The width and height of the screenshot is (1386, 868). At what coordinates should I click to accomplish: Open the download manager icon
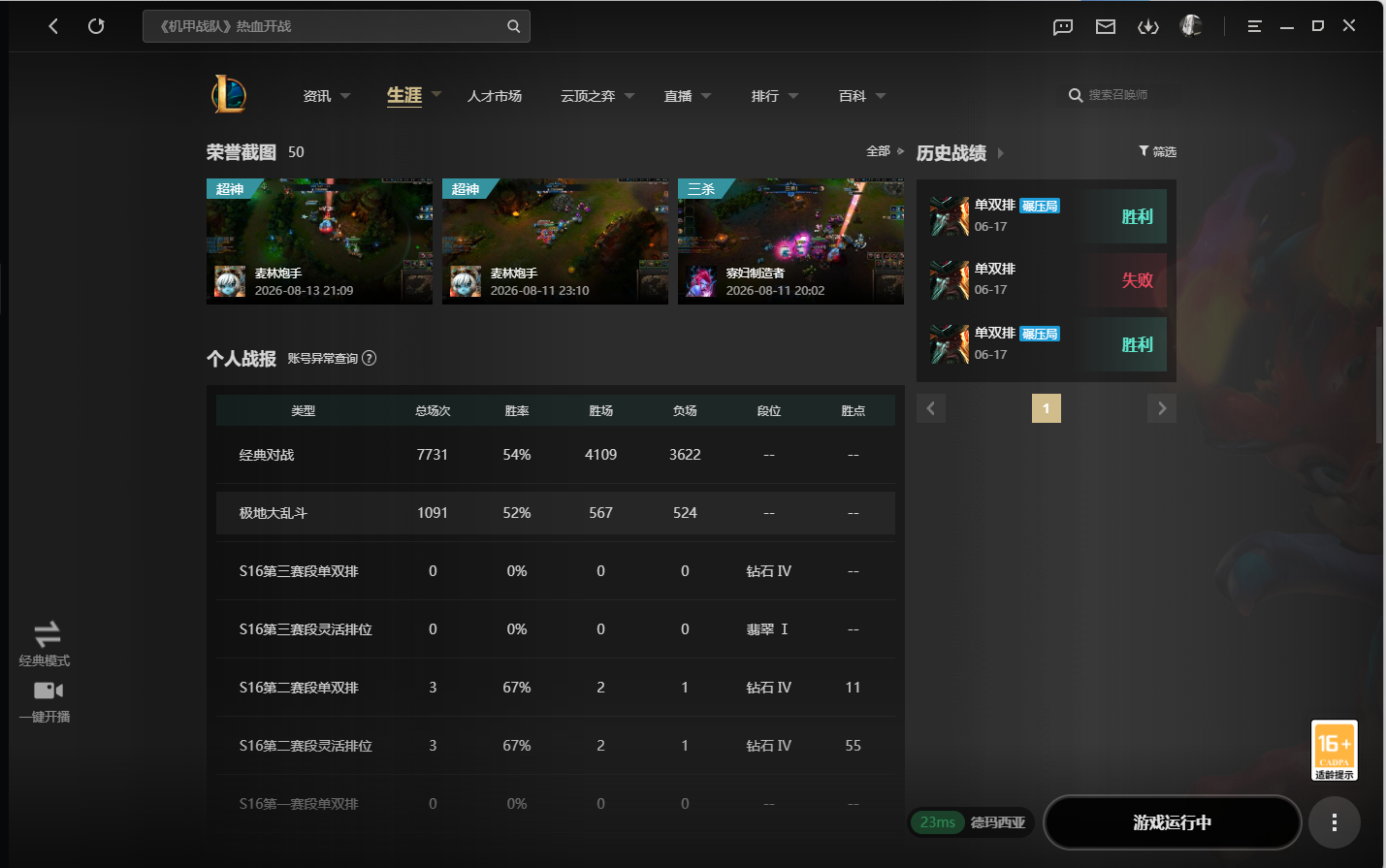[1148, 27]
